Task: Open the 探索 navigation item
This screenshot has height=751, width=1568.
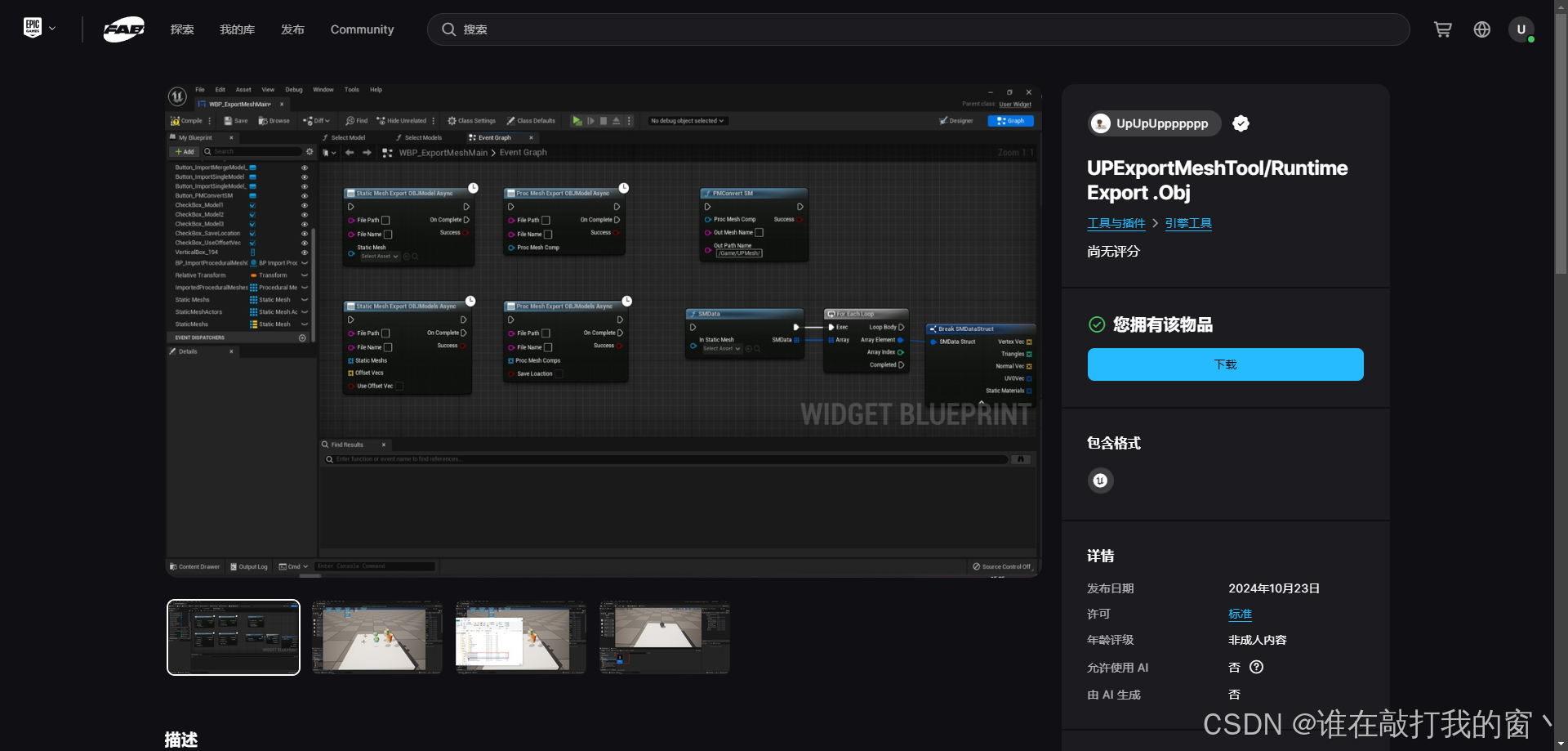Action: [182, 29]
